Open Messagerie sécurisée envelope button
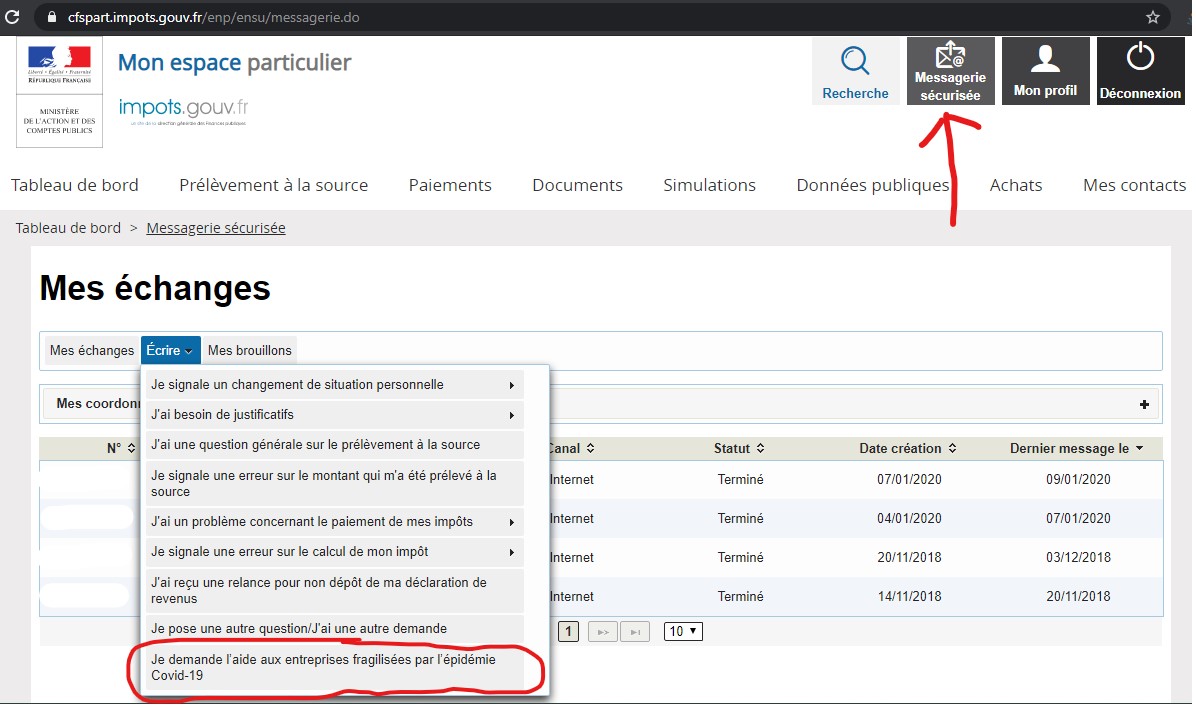 (950, 71)
